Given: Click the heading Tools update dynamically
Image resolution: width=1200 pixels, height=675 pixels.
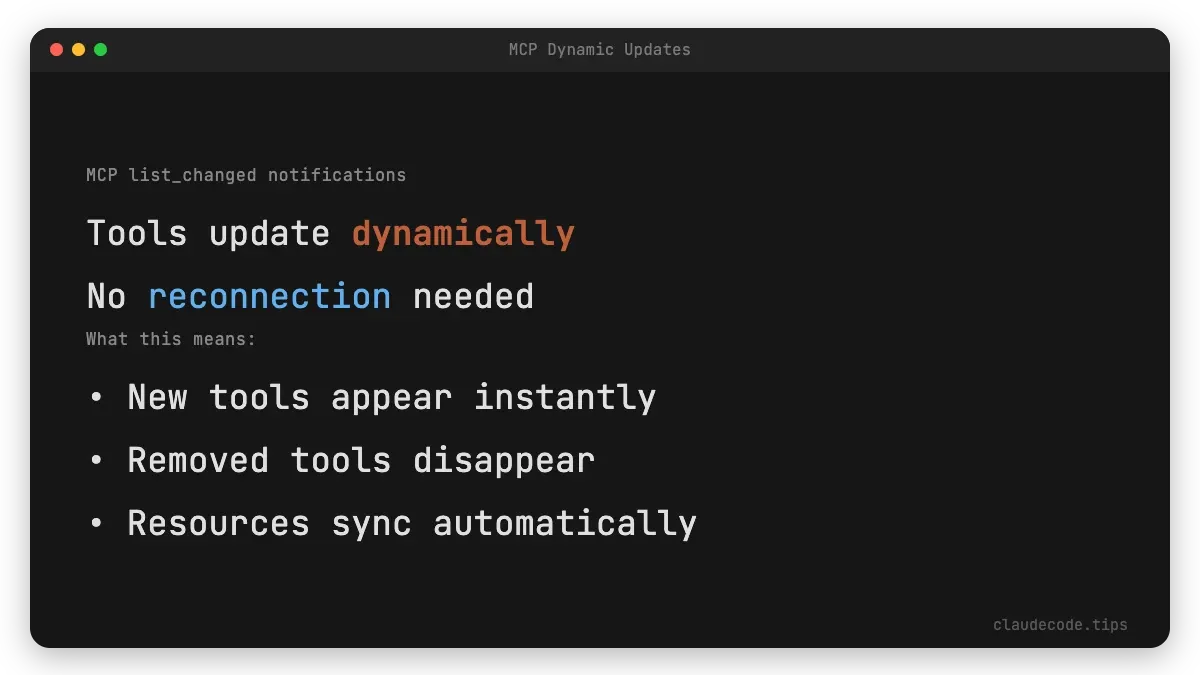Looking at the screenshot, I should tap(330, 232).
